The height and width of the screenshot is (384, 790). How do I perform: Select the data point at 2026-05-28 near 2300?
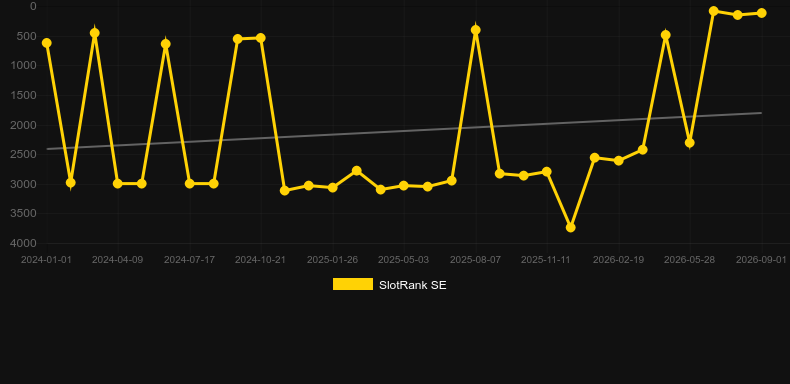point(690,143)
